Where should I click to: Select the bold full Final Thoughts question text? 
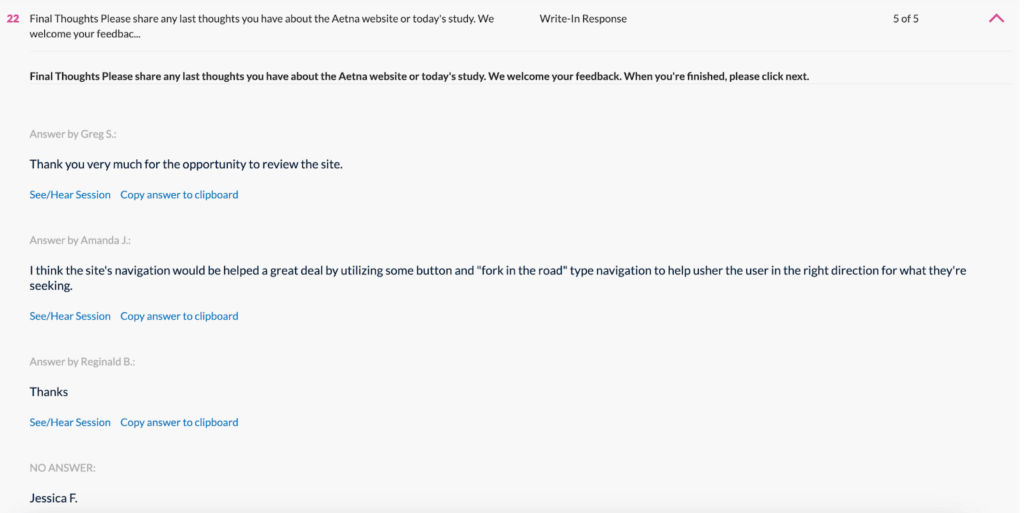pos(419,77)
